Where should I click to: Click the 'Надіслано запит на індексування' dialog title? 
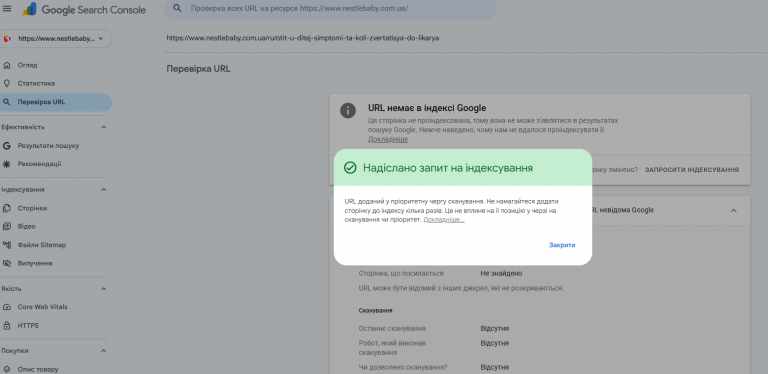click(448, 168)
